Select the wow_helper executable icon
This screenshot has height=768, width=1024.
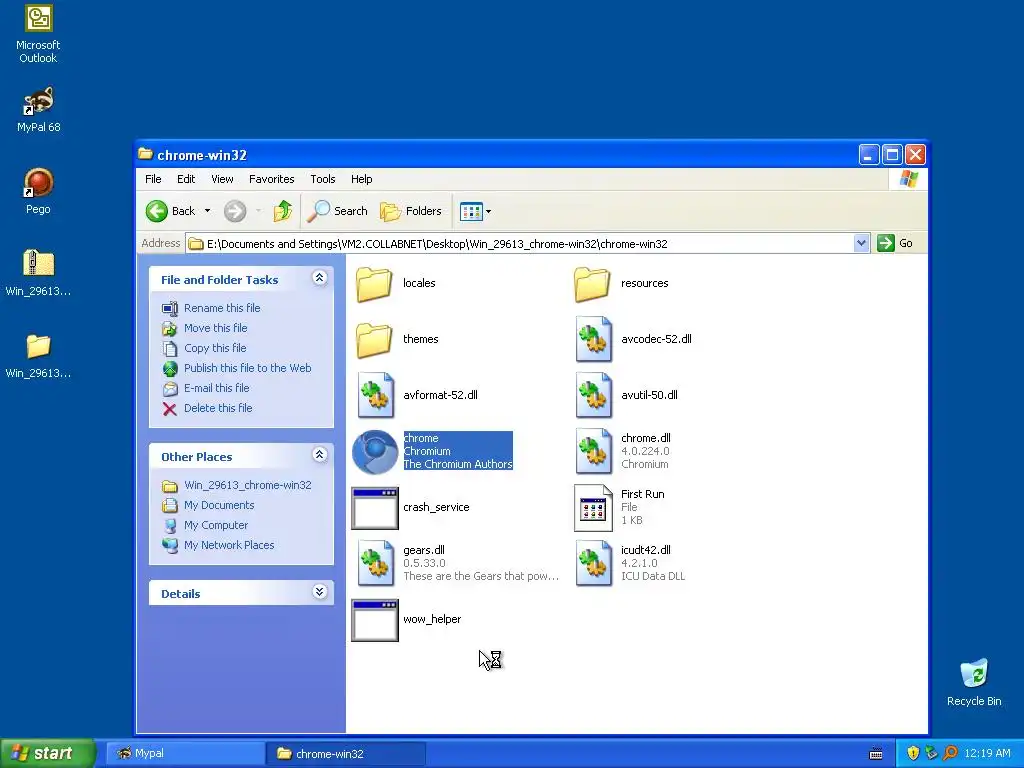[x=375, y=620]
